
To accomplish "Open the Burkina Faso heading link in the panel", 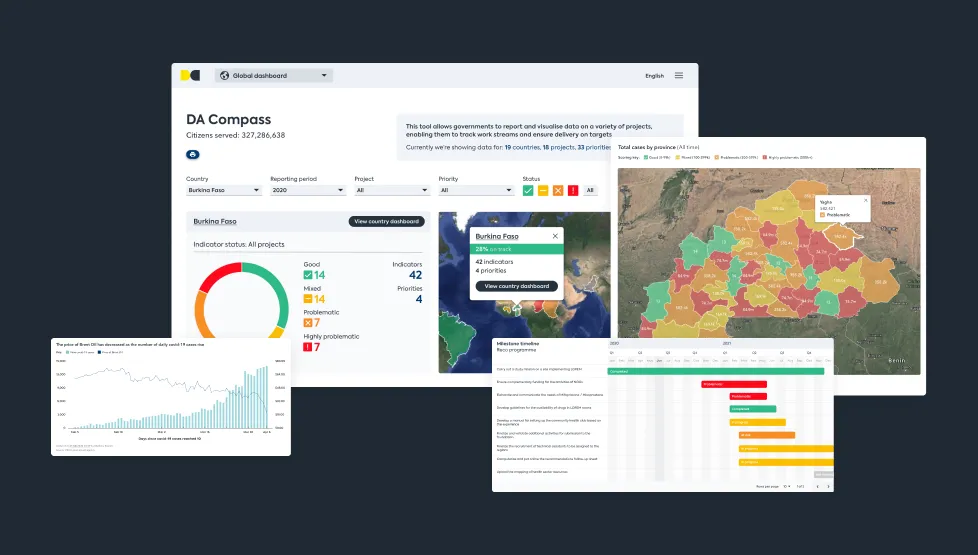I will (x=215, y=221).
